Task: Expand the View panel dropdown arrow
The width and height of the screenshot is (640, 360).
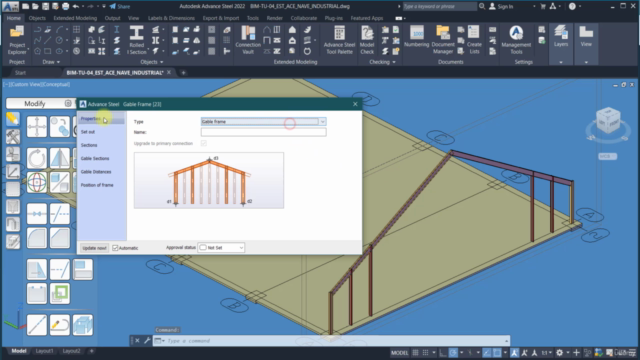Action: tap(586, 62)
